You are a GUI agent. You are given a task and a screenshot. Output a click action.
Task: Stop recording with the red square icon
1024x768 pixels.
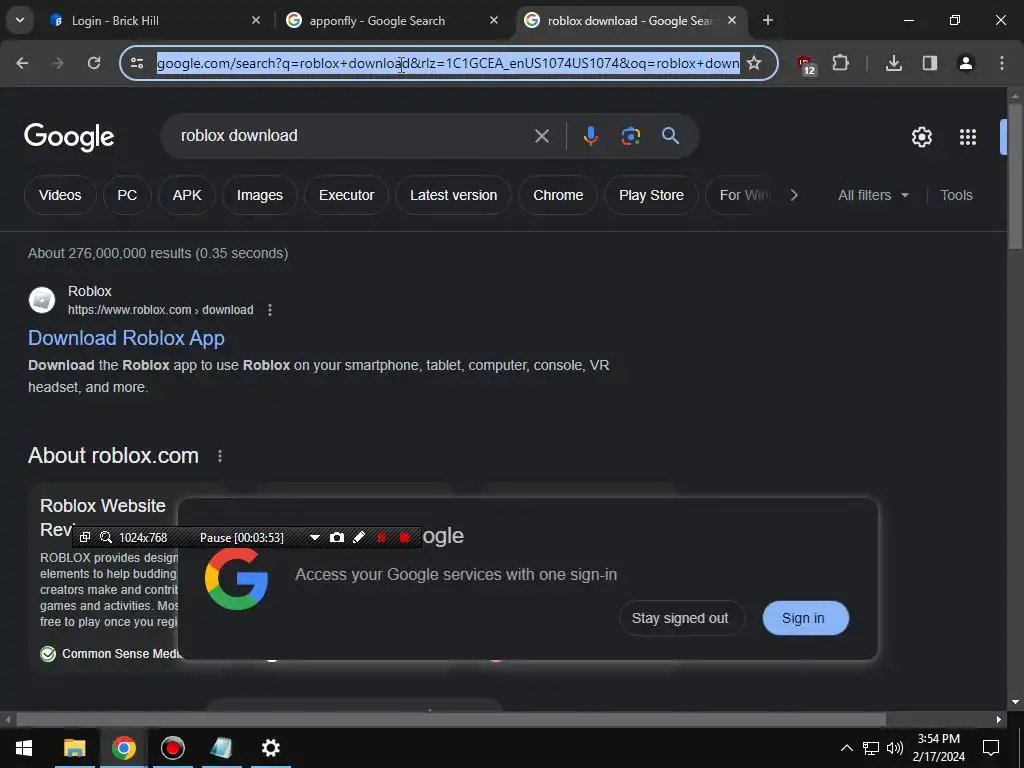404,537
